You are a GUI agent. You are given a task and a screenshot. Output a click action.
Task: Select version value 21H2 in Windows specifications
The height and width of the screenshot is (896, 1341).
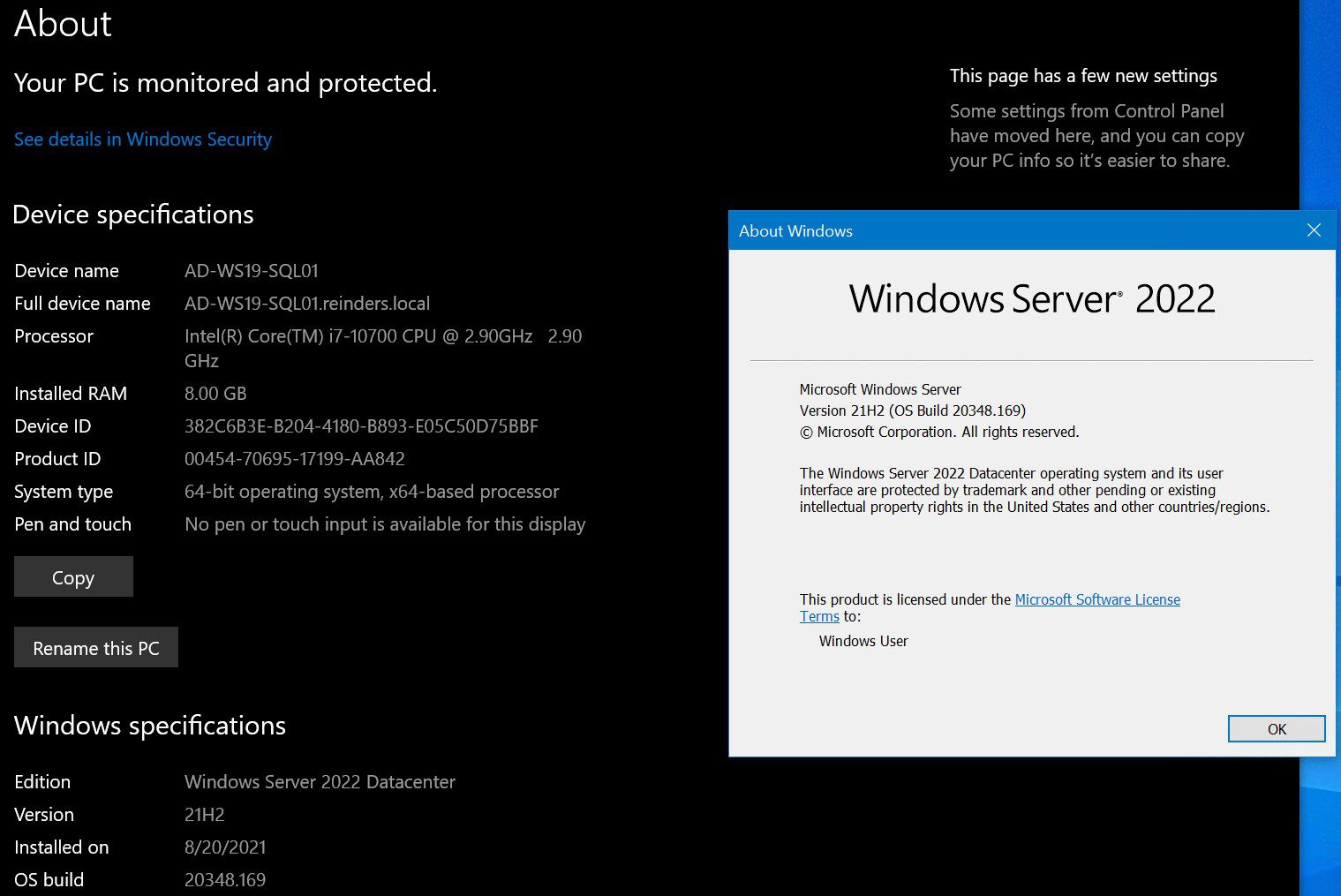pyautogui.click(x=205, y=815)
